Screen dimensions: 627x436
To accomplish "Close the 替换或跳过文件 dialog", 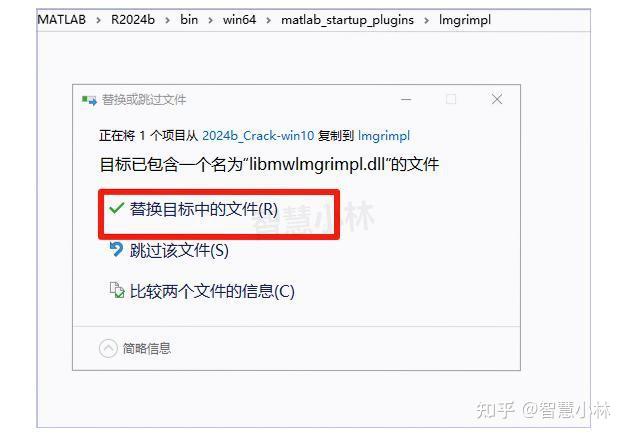I will tap(497, 99).
